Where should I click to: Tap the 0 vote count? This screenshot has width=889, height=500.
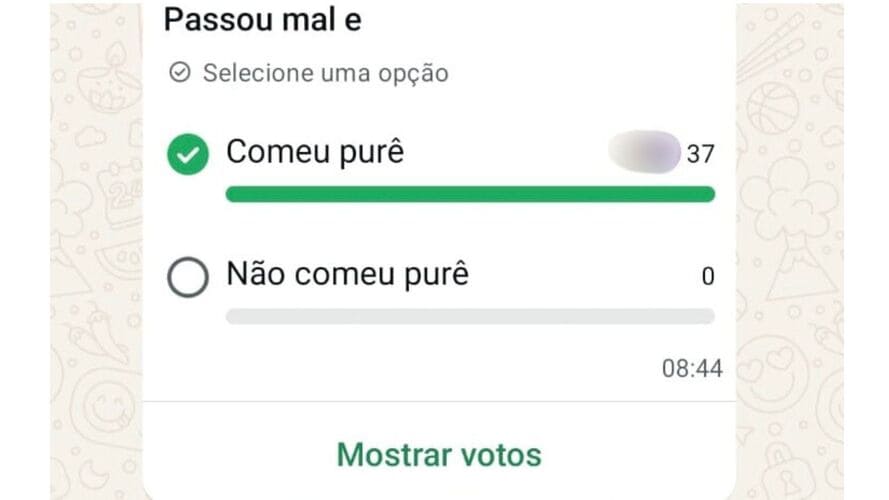click(707, 277)
